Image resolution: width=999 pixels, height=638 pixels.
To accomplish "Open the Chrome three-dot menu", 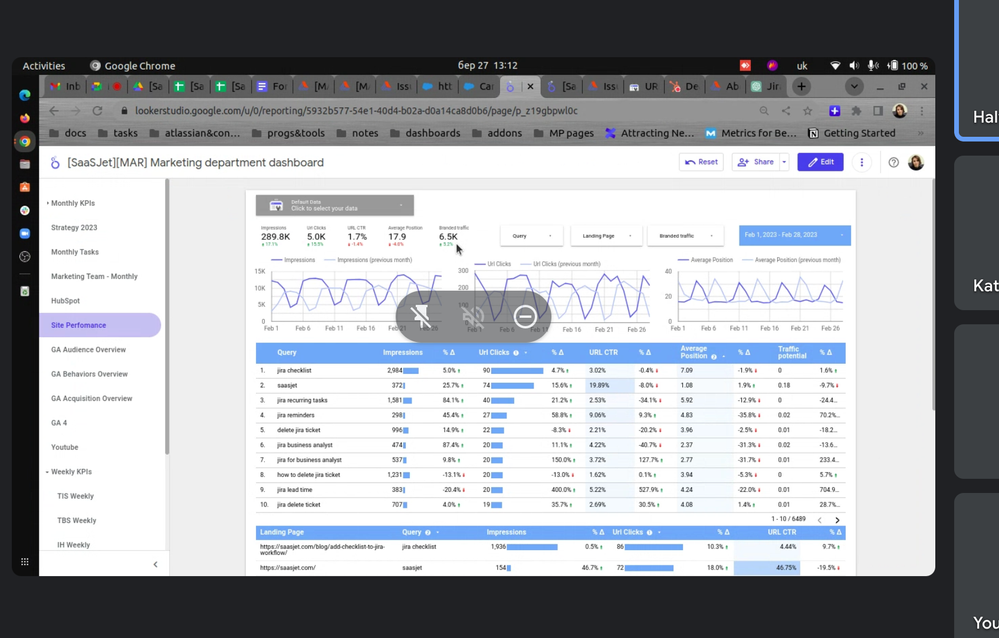I will [x=921, y=111].
